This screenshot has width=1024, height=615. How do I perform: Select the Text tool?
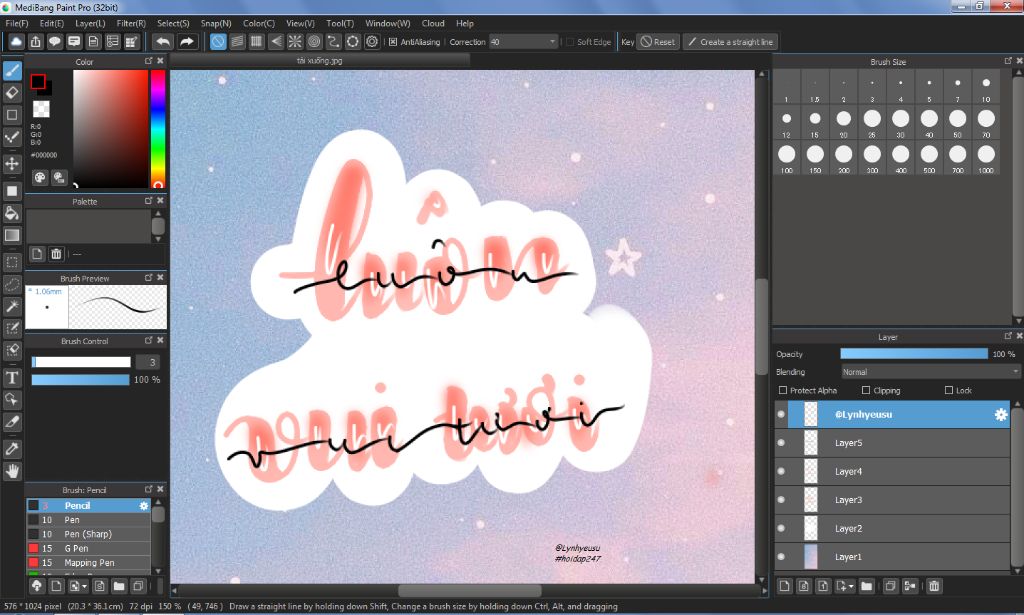(x=12, y=377)
